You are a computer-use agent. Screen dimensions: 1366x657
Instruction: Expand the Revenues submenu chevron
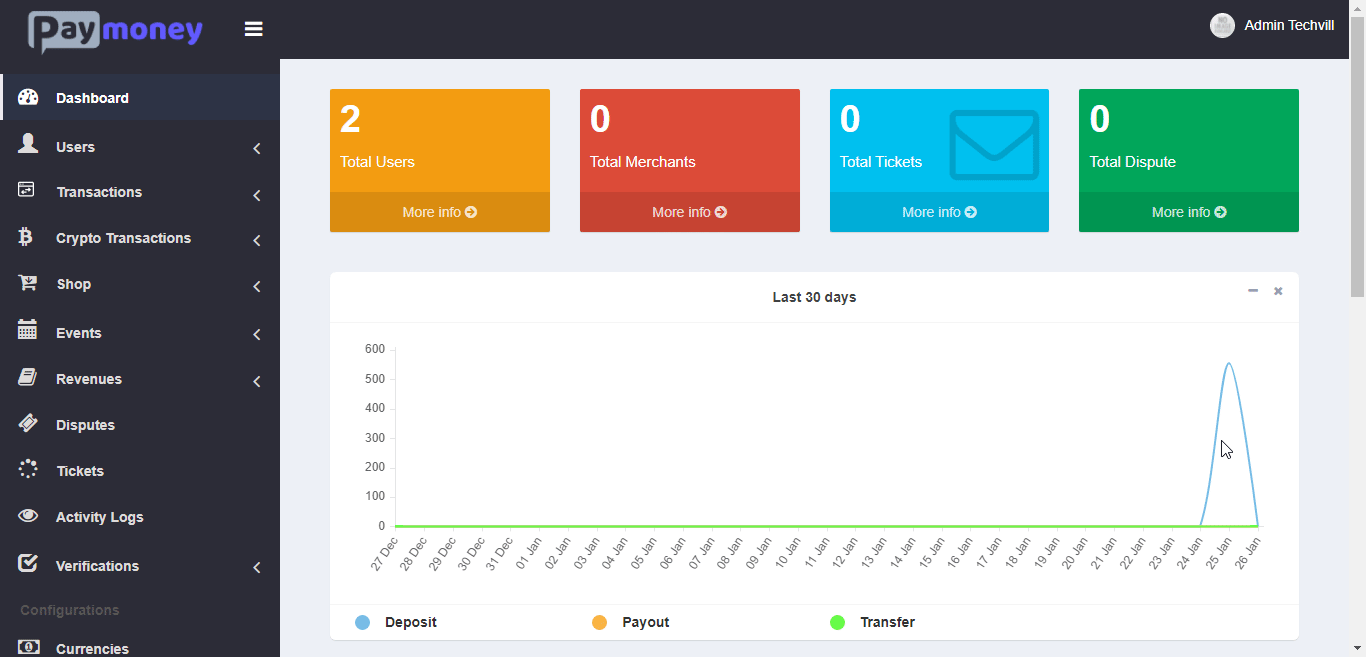pyautogui.click(x=257, y=381)
